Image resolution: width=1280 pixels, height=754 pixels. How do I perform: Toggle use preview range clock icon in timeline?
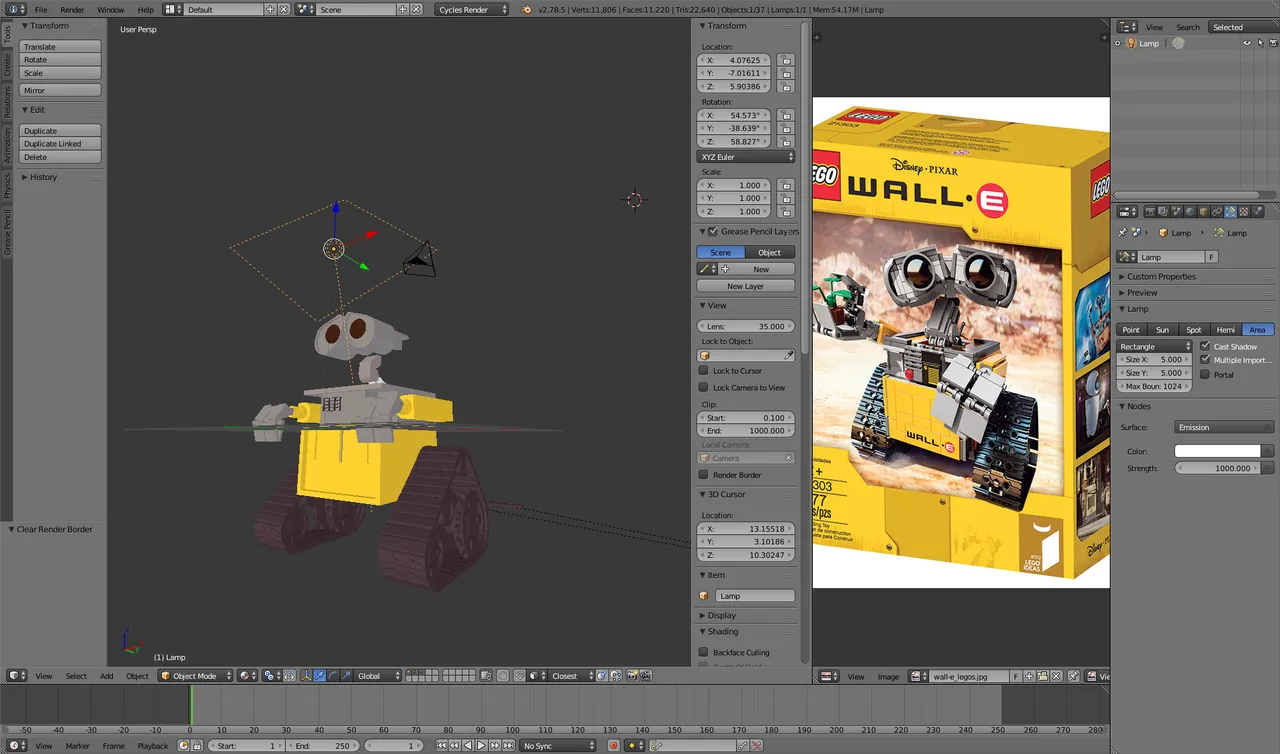click(x=183, y=745)
